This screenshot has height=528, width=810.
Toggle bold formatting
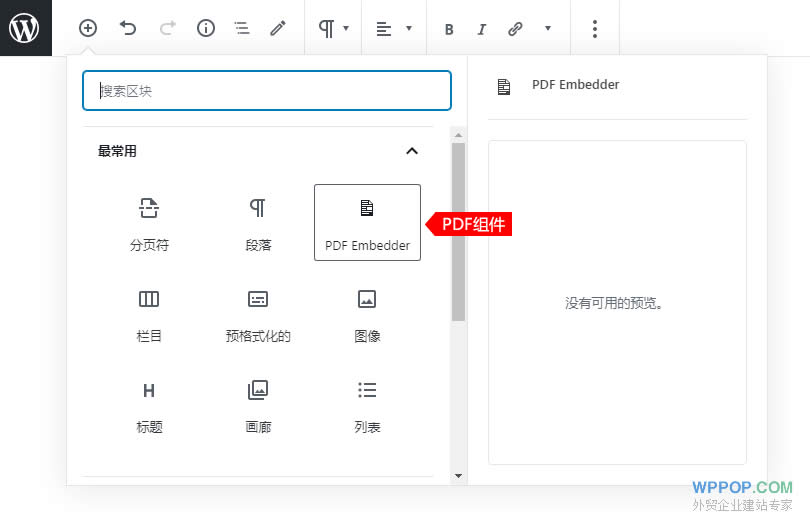tap(449, 29)
